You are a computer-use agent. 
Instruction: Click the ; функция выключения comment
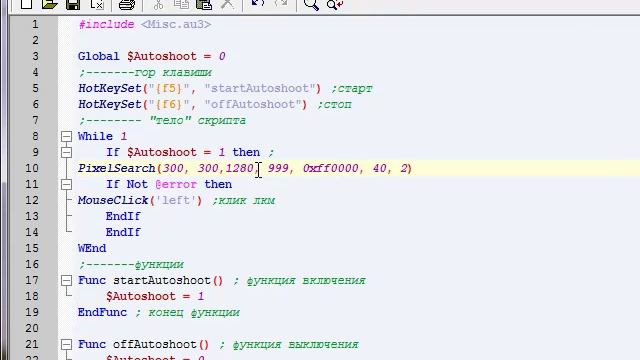click(x=289, y=344)
